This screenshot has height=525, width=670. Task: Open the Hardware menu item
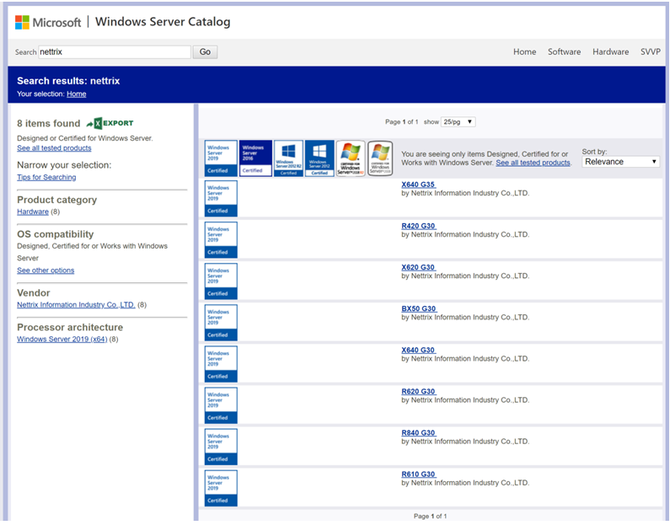click(x=610, y=52)
